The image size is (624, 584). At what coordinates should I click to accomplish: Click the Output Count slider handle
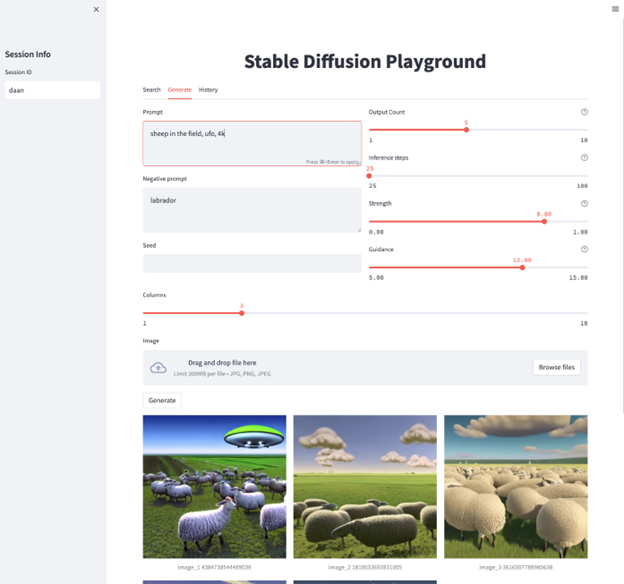466,130
